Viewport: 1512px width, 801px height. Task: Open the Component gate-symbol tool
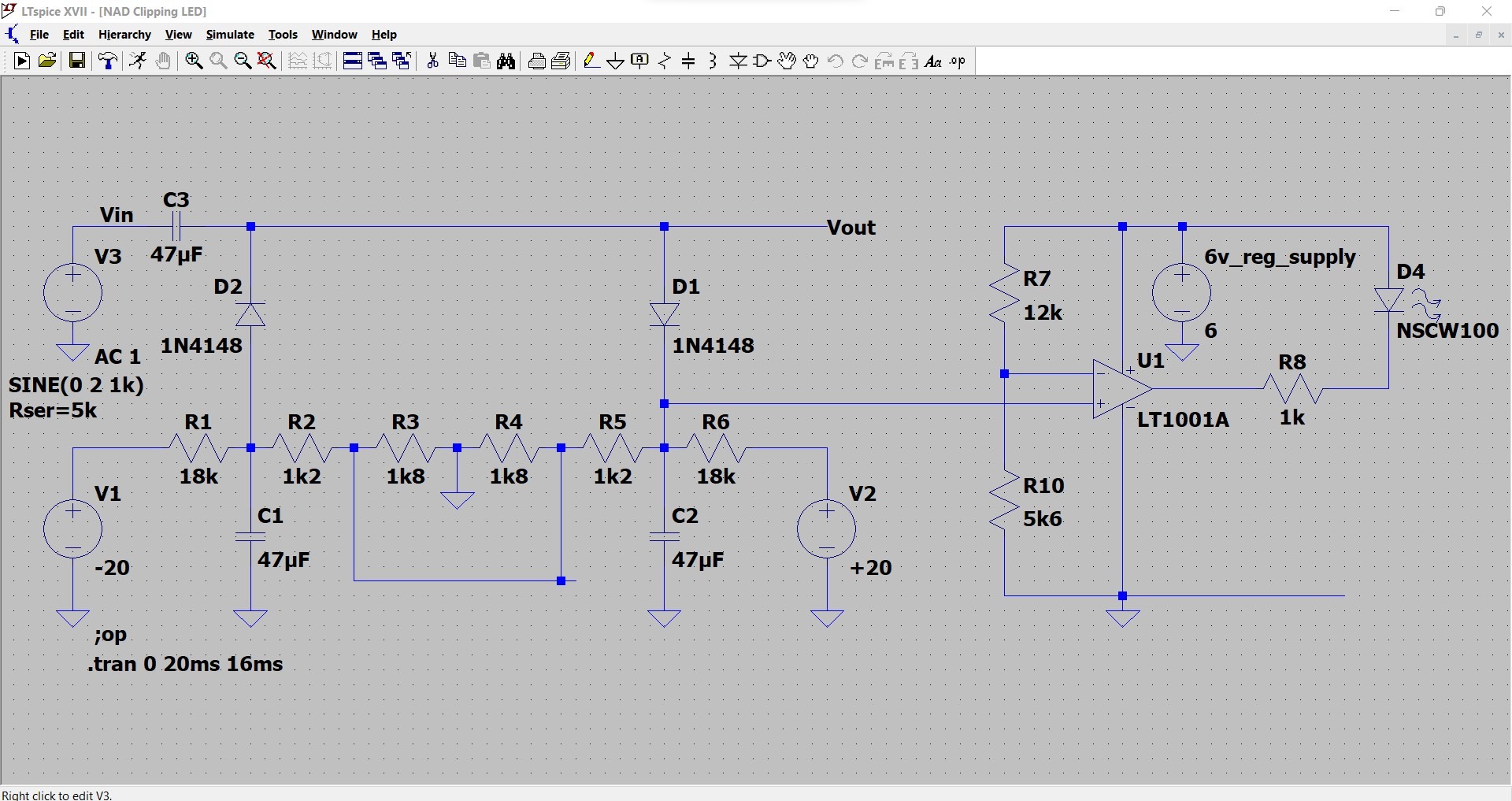click(x=762, y=61)
